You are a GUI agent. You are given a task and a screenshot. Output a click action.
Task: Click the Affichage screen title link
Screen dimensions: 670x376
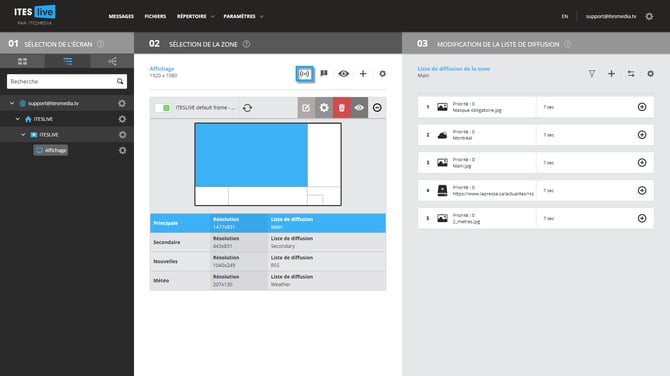[x=162, y=68]
